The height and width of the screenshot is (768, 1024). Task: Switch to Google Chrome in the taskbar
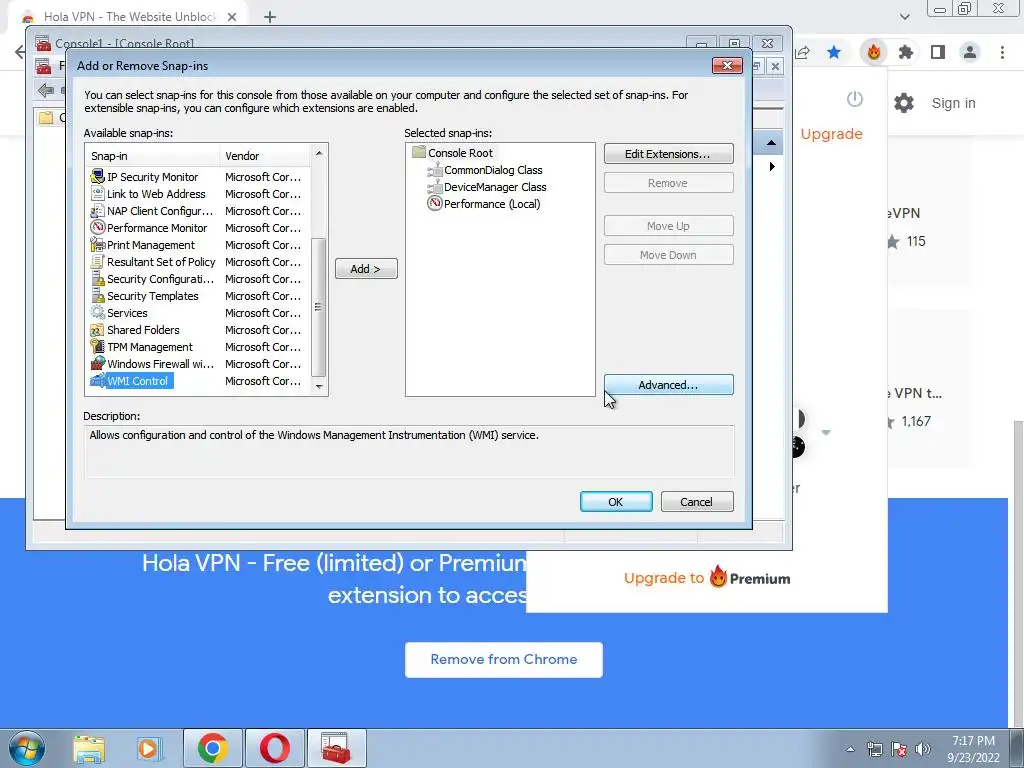click(x=212, y=748)
